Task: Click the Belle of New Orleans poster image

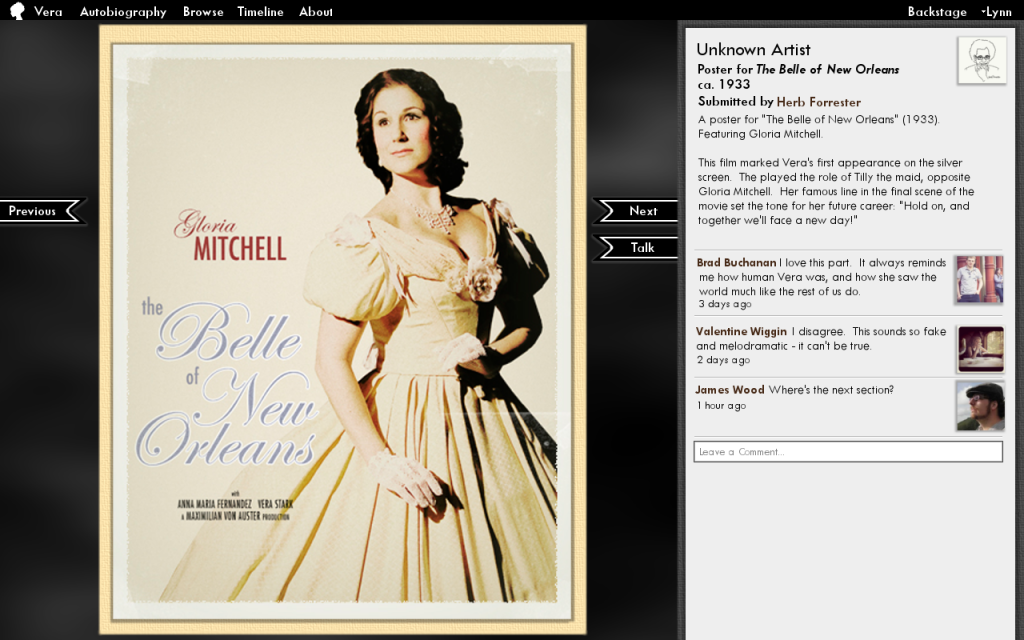Action: coord(342,330)
